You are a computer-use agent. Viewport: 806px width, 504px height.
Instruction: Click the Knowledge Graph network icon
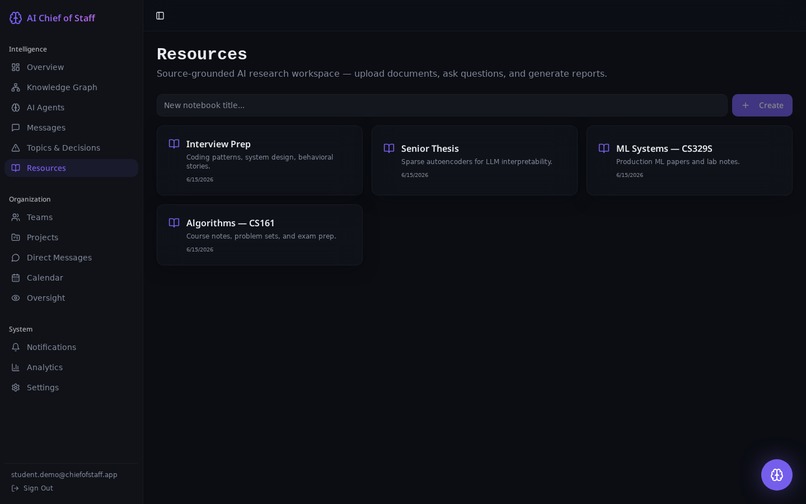(16, 87)
